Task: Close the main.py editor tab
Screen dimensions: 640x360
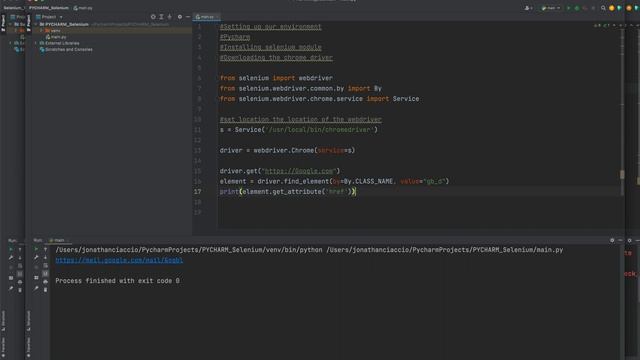Action: (x=218, y=17)
